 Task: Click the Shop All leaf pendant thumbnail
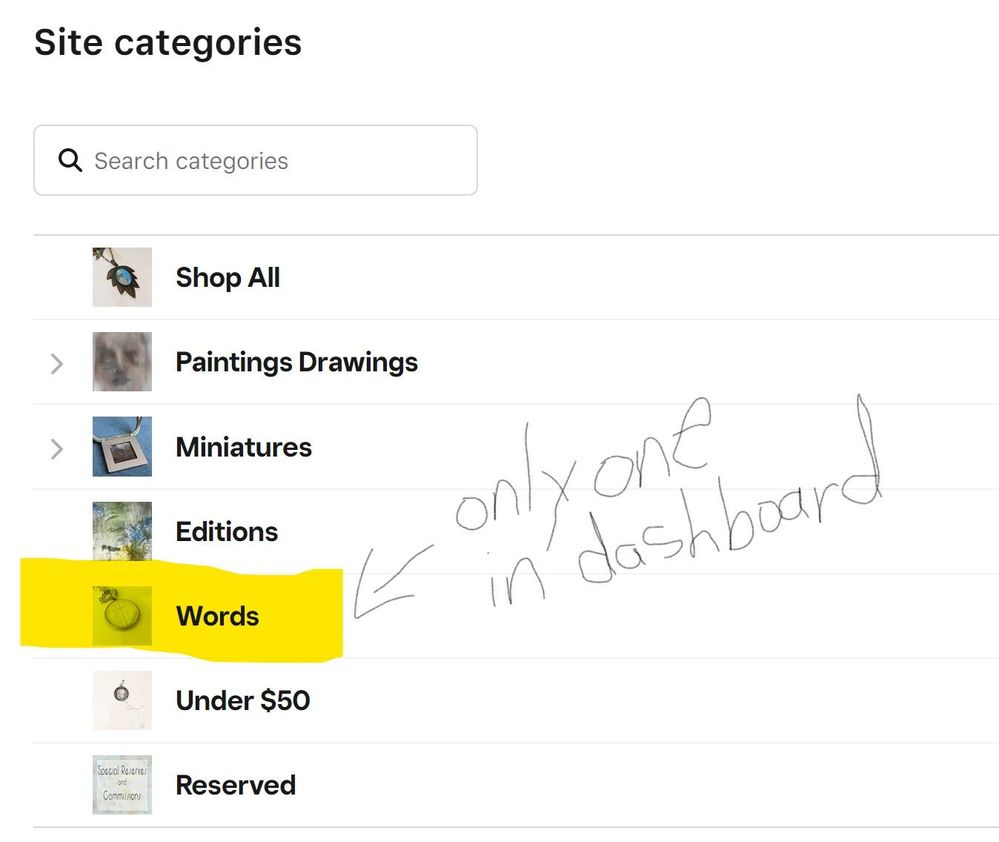(121, 277)
